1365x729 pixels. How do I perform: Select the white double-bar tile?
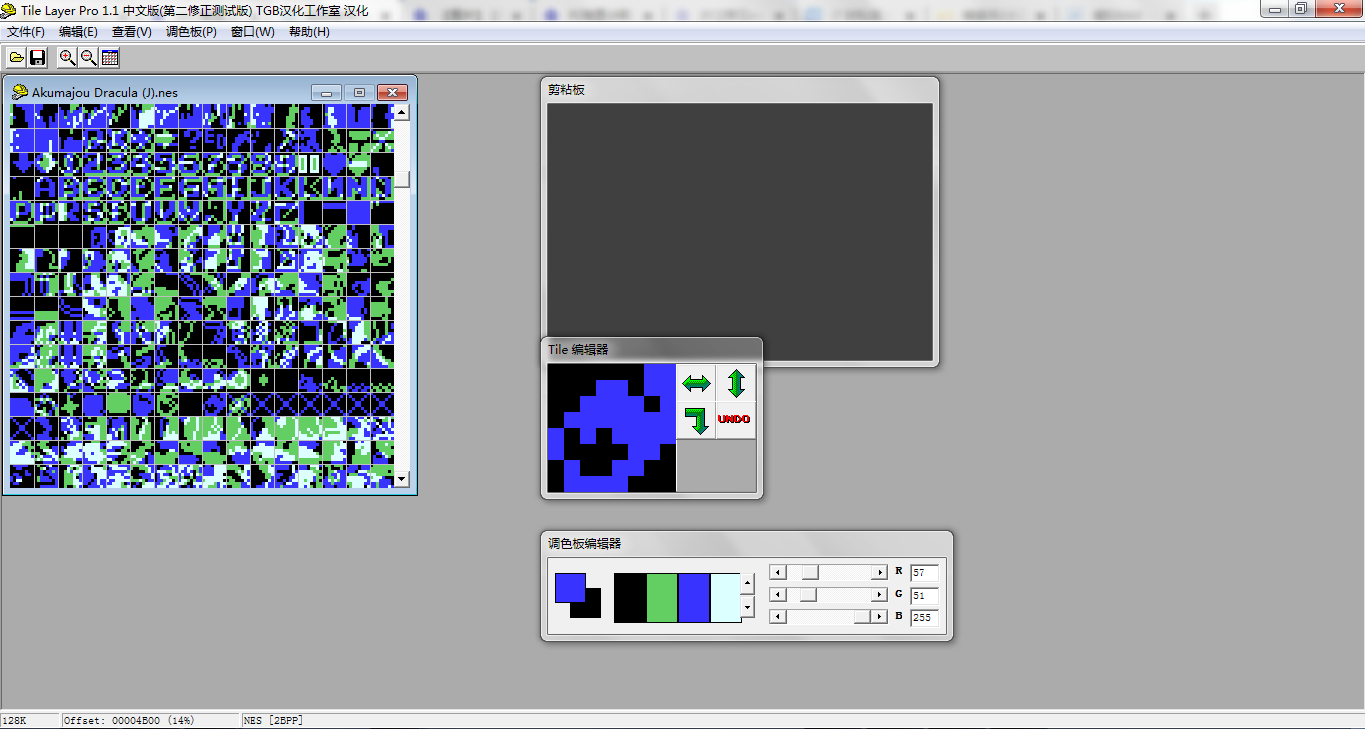click(x=310, y=164)
